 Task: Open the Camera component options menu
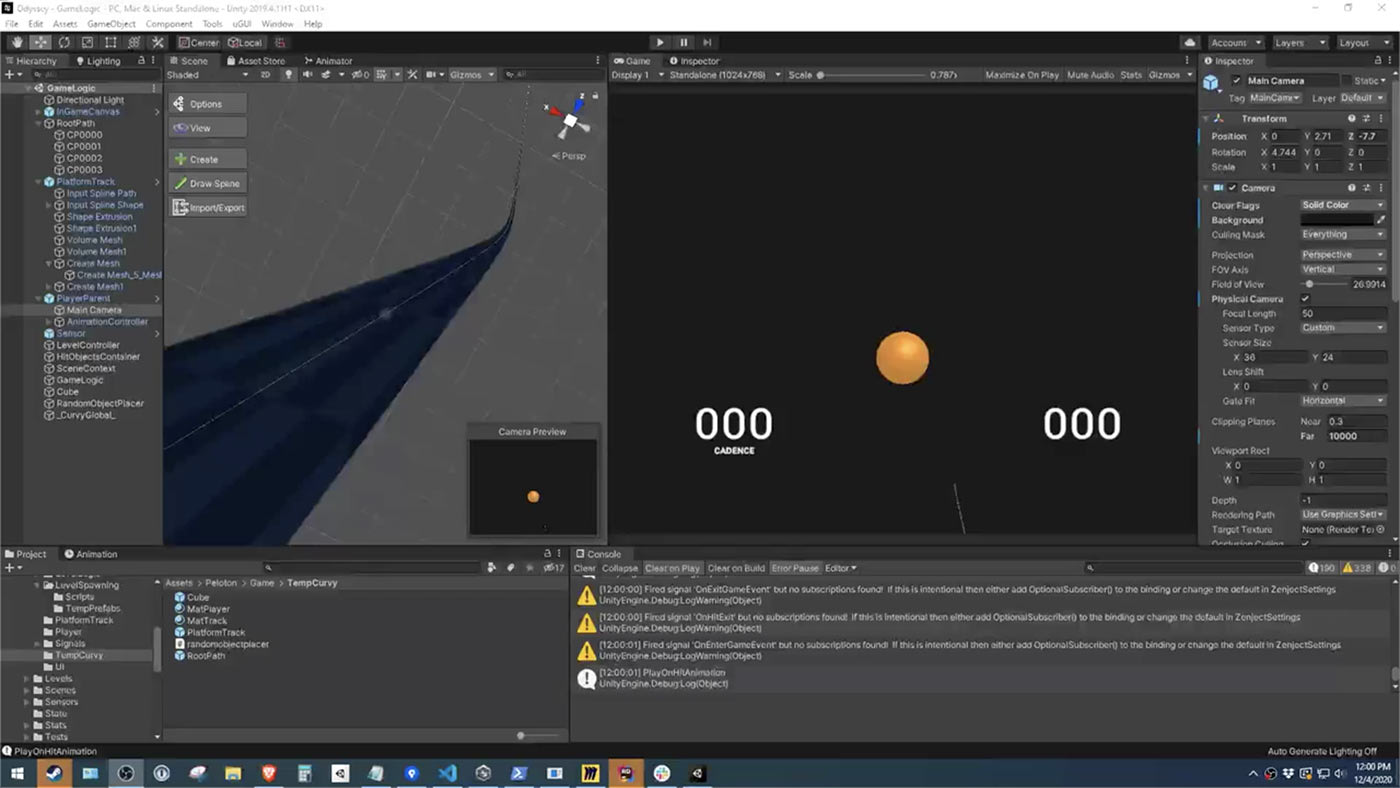(x=1382, y=188)
